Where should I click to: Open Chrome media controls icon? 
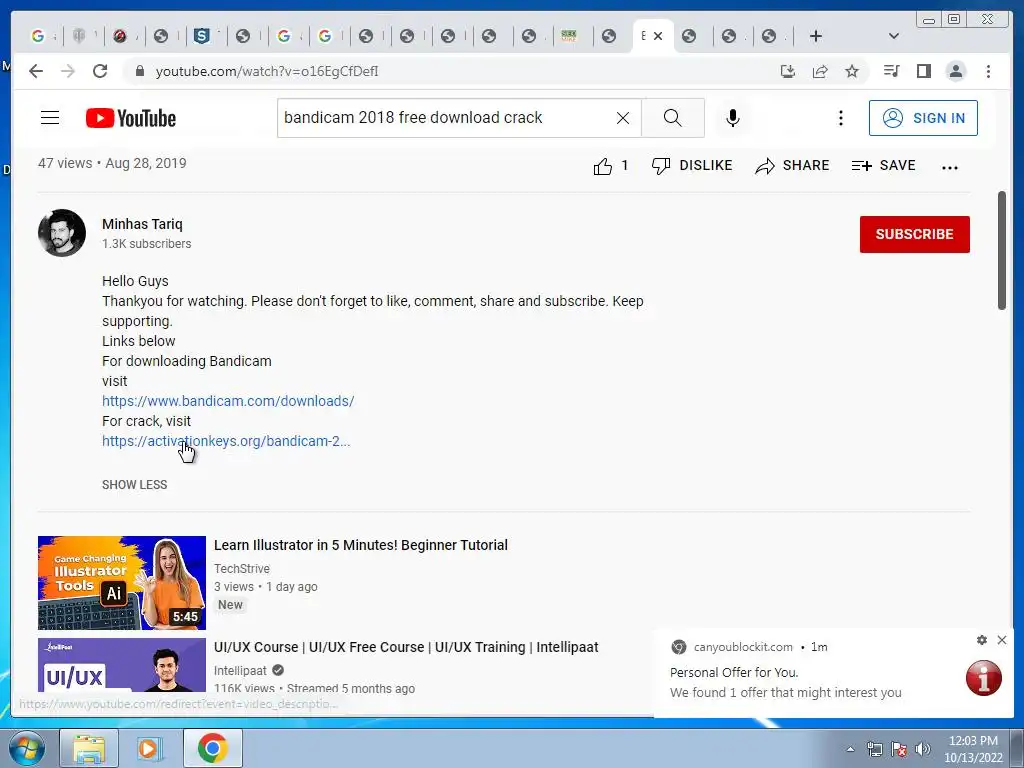tap(891, 71)
